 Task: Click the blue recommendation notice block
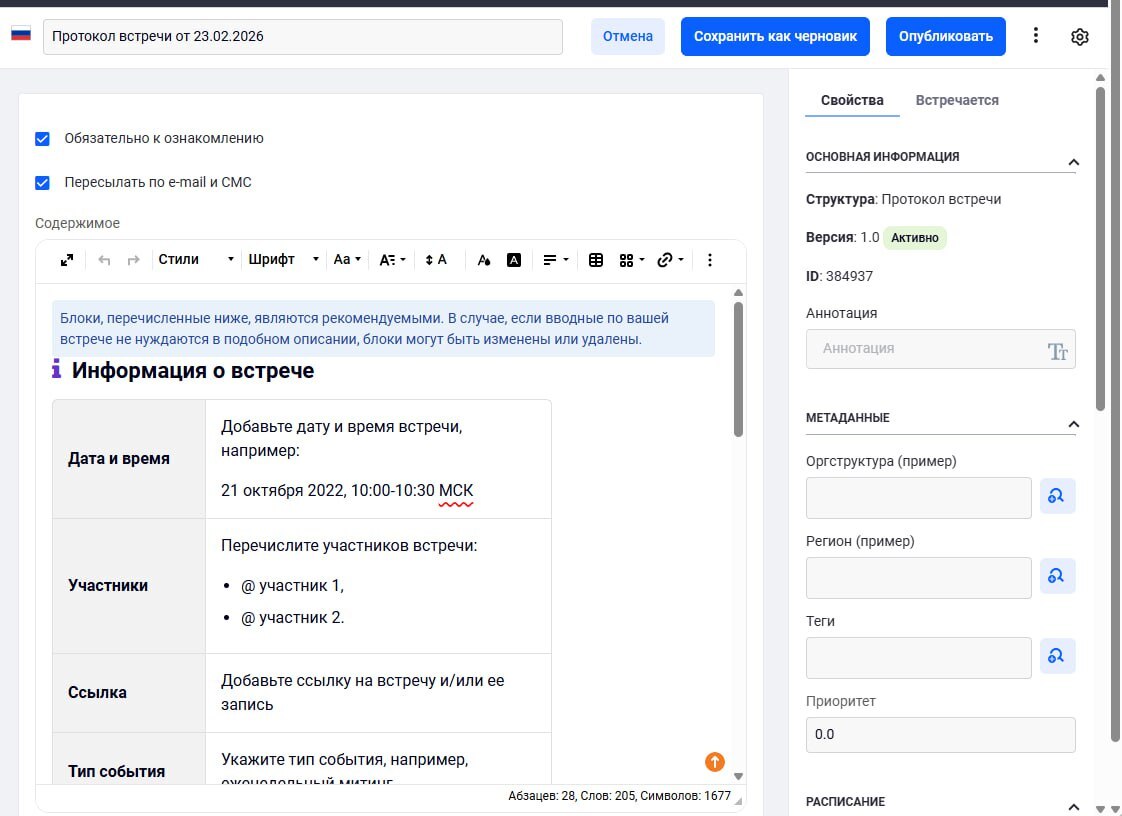click(x=383, y=329)
